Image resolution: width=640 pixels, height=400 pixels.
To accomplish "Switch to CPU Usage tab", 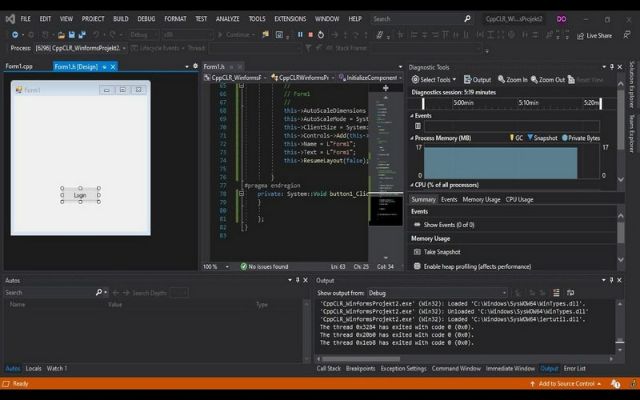I will (519, 200).
